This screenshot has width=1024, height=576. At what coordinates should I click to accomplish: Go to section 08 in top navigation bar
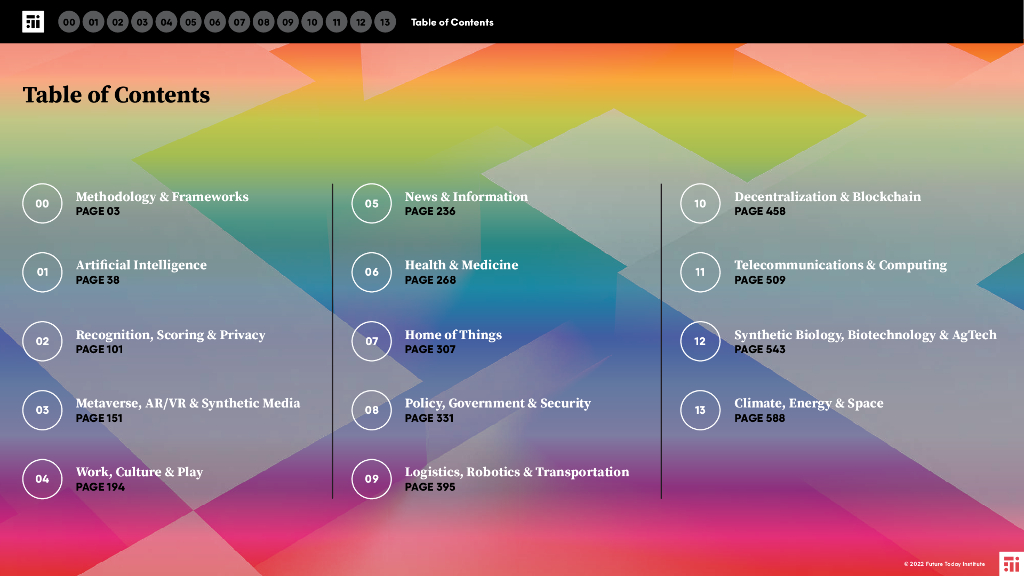tap(263, 22)
